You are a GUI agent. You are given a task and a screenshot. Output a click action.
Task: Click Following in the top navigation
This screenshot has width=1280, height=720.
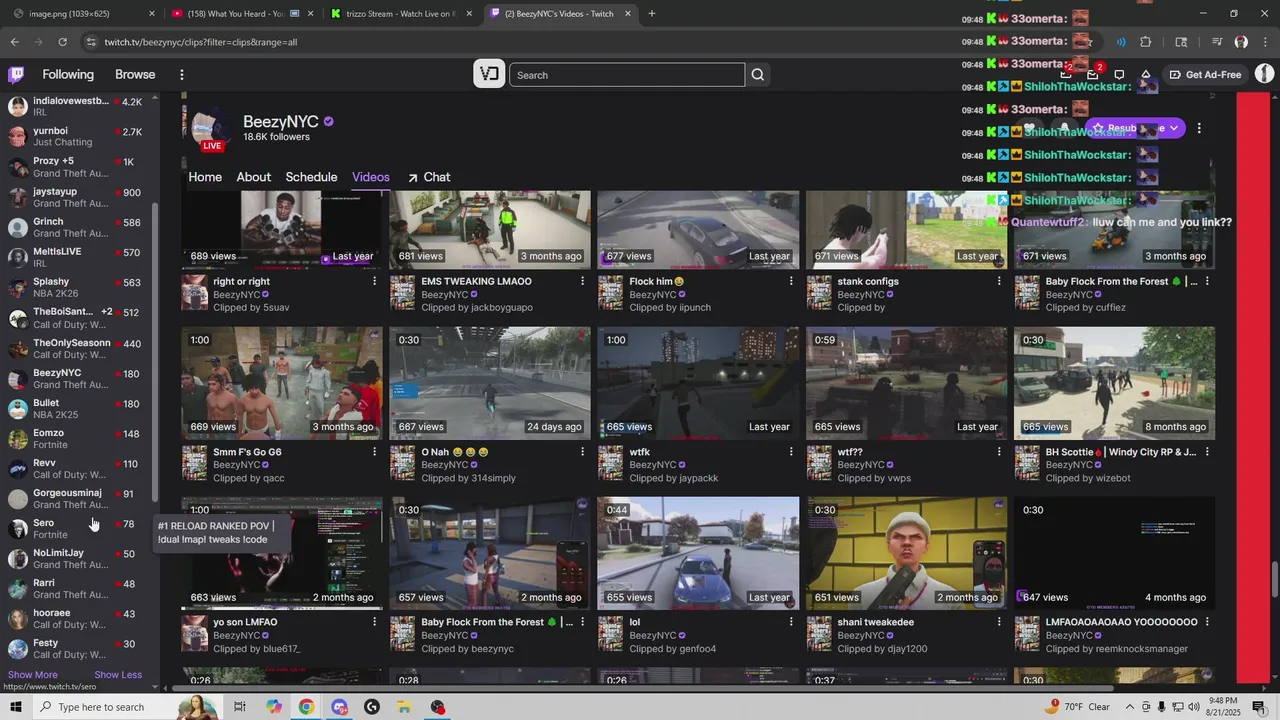[x=68, y=75]
